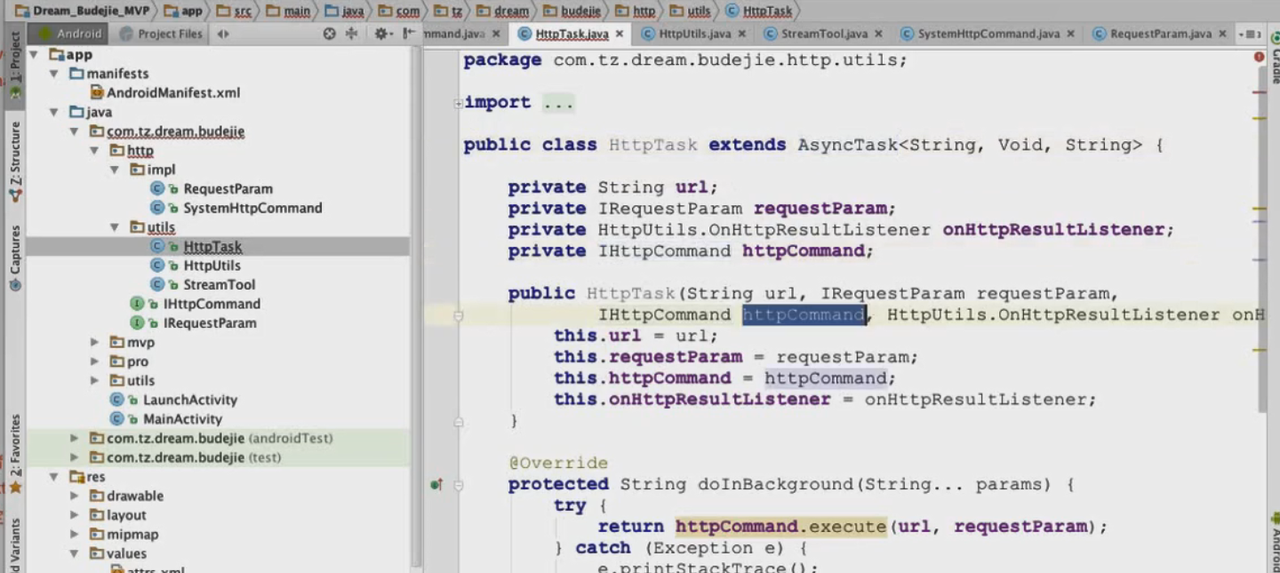Image resolution: width=1280 pixels, height=573 pixels.
Task: Open the project panel gear settings
Action: 380,34
